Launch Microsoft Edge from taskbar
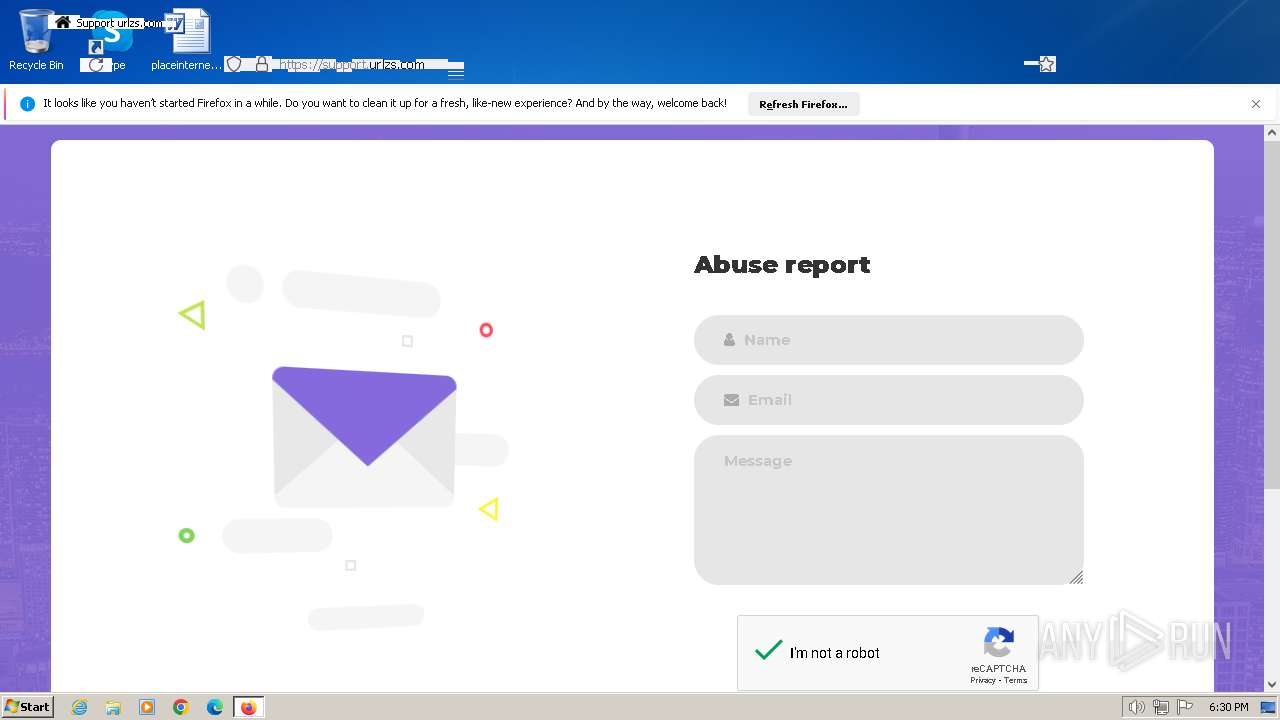The width and height of the screenshot is (1280, 720). pyautogui.click(x=215, y=707)
